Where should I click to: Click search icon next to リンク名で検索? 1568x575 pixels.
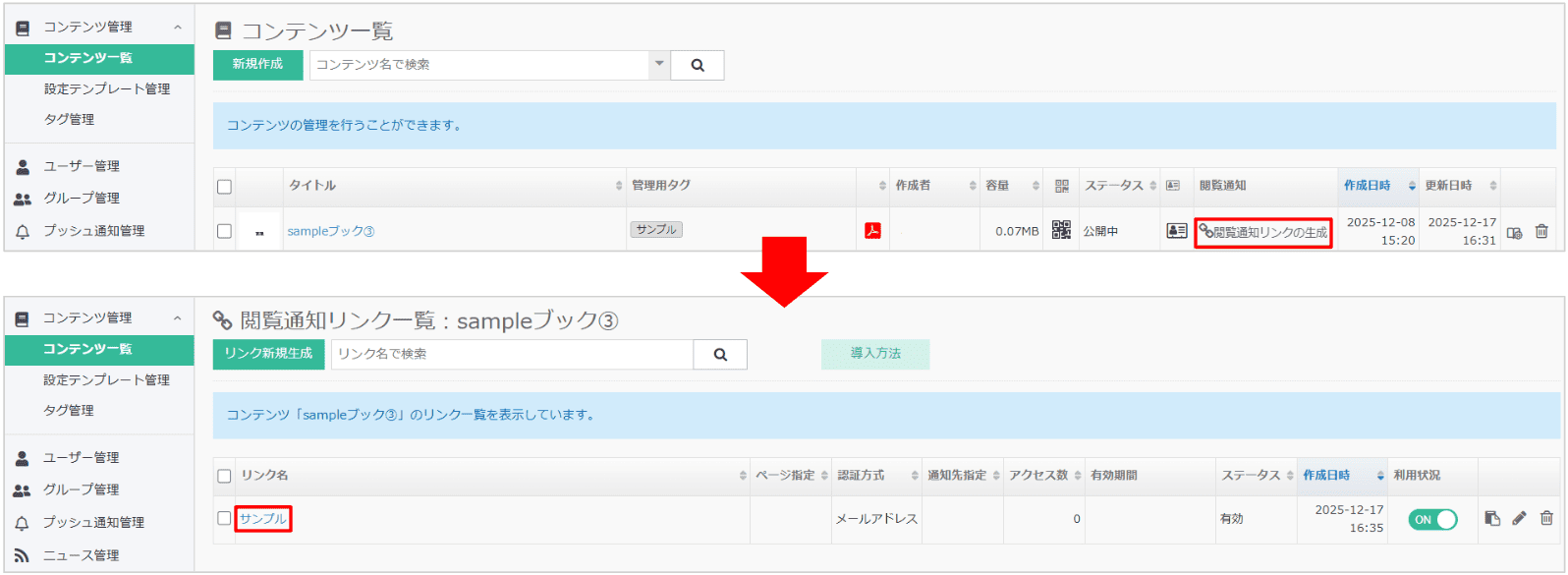(x=720, y=355)
